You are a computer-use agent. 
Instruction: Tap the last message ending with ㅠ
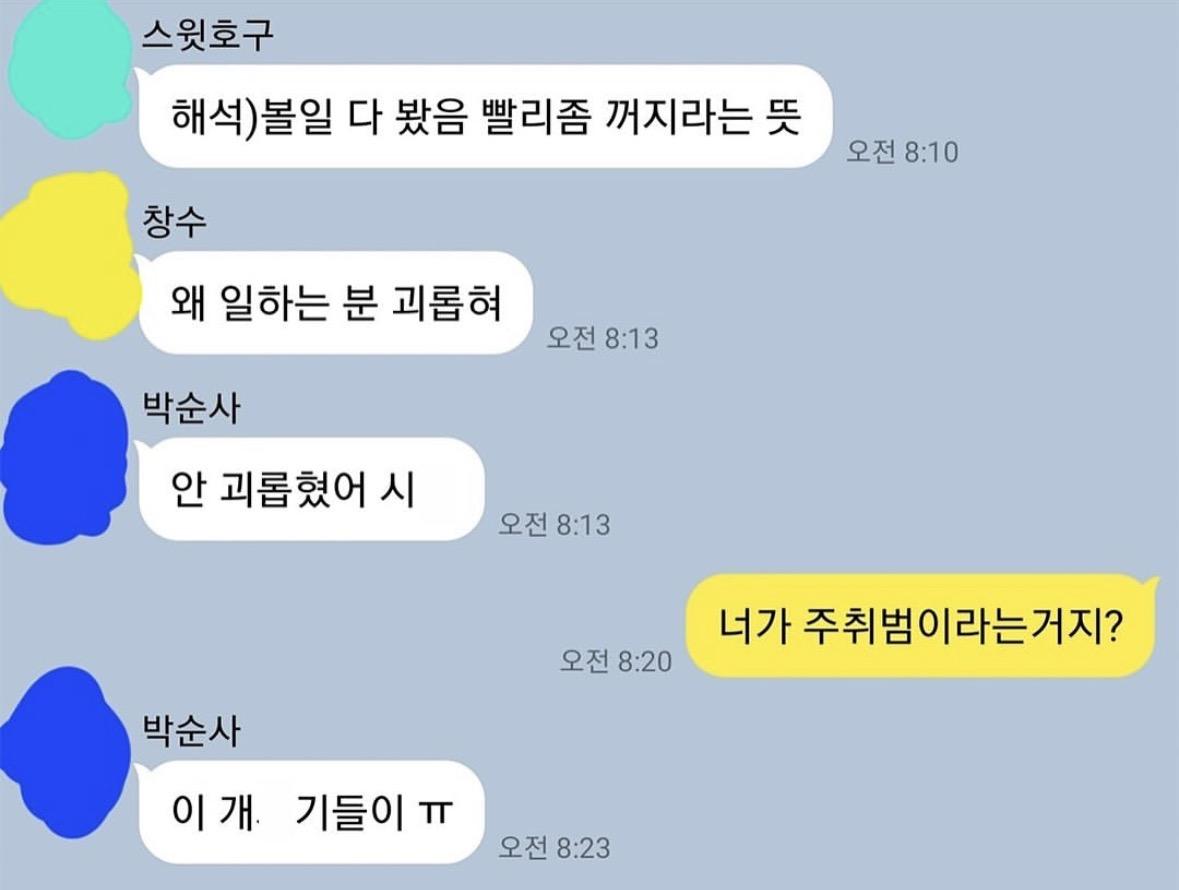[311, 812]
